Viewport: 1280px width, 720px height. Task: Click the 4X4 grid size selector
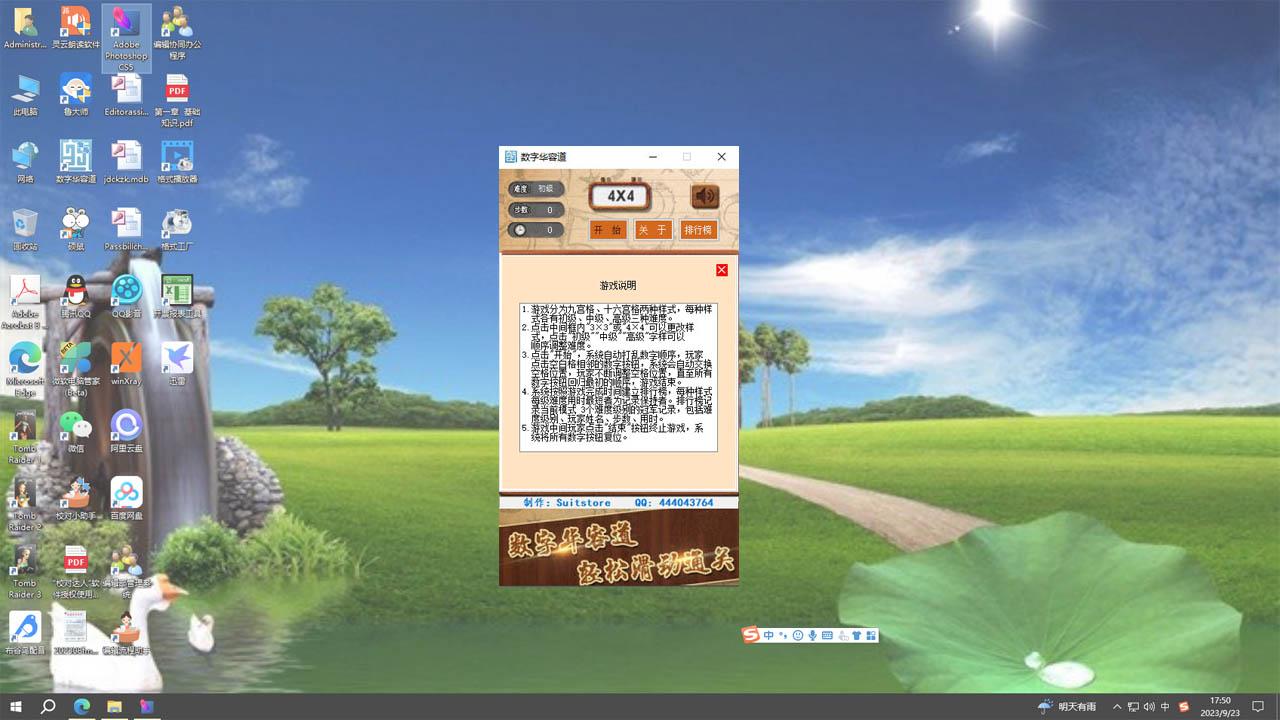tap(621, 196)
